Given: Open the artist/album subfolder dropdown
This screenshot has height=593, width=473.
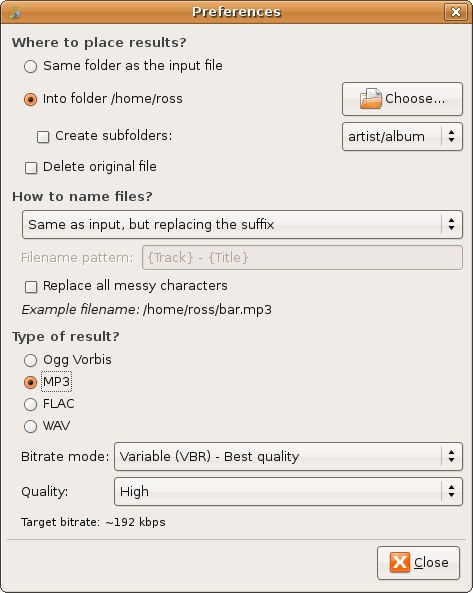Looking at the screenshot, I should [x=402, y=137].
